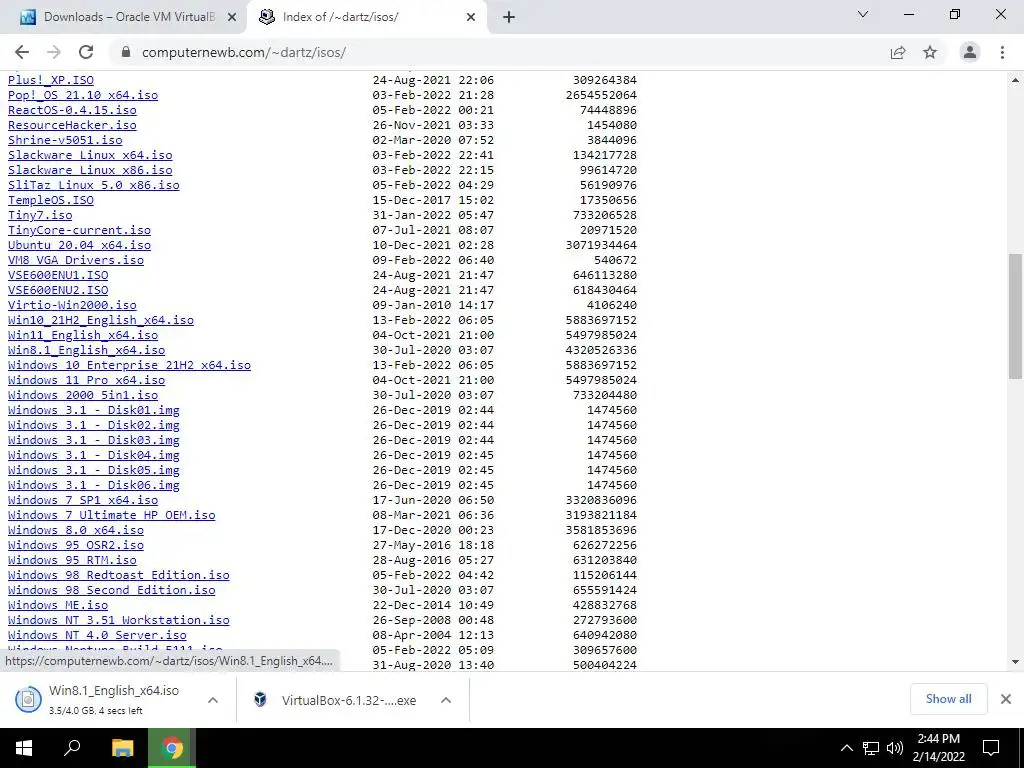Click the VirtualBox installer file icon

[x=261, y=699]
